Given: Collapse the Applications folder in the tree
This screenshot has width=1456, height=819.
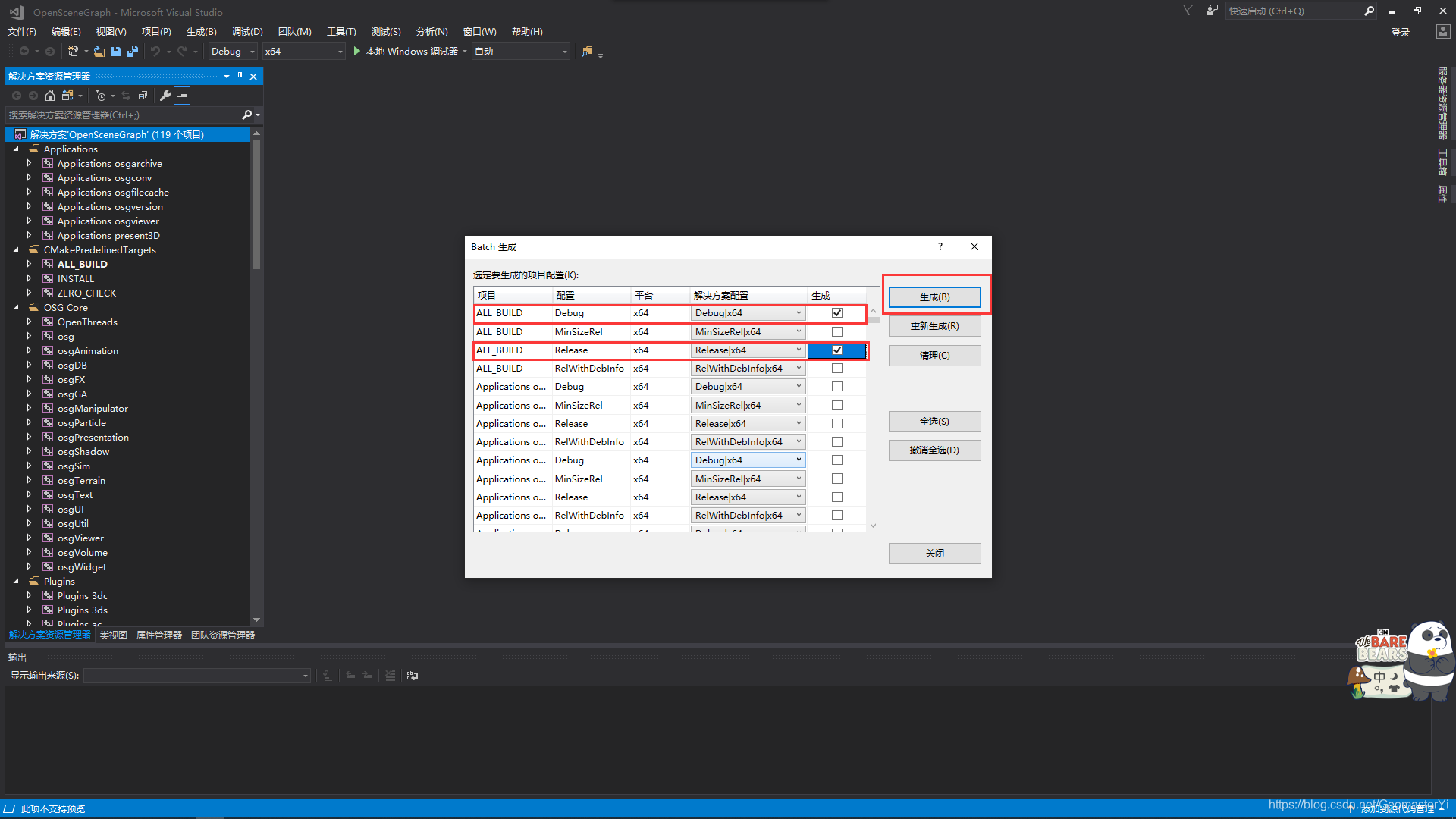Looking at the screenshot, I should [x=17, y=149].
